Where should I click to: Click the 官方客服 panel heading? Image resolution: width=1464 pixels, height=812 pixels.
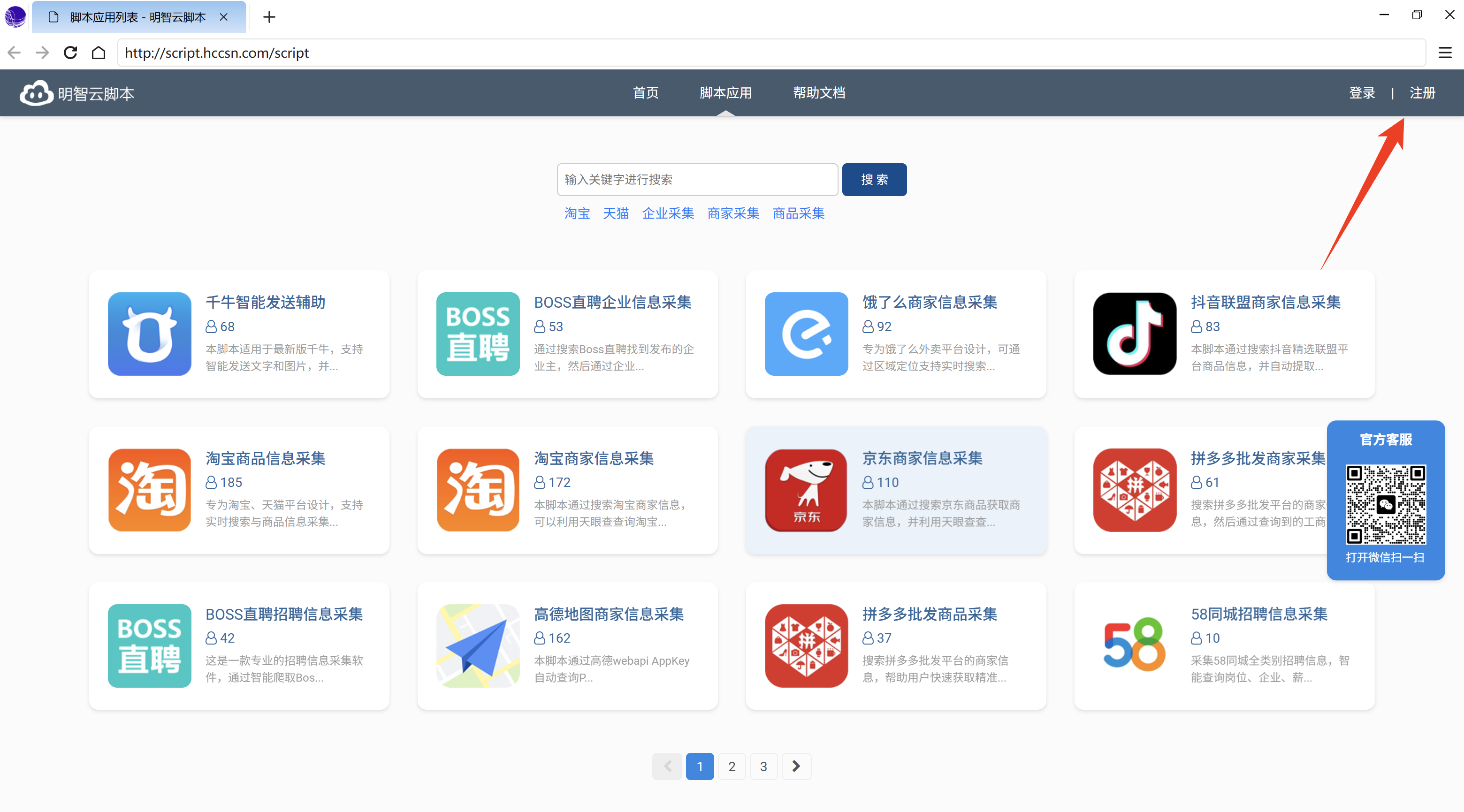(1386, 440)
